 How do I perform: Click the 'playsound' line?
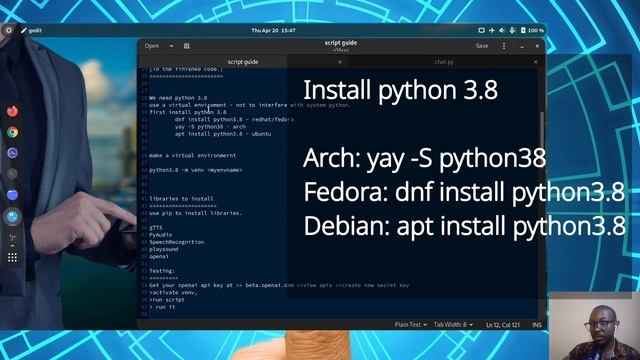point(164,249)
